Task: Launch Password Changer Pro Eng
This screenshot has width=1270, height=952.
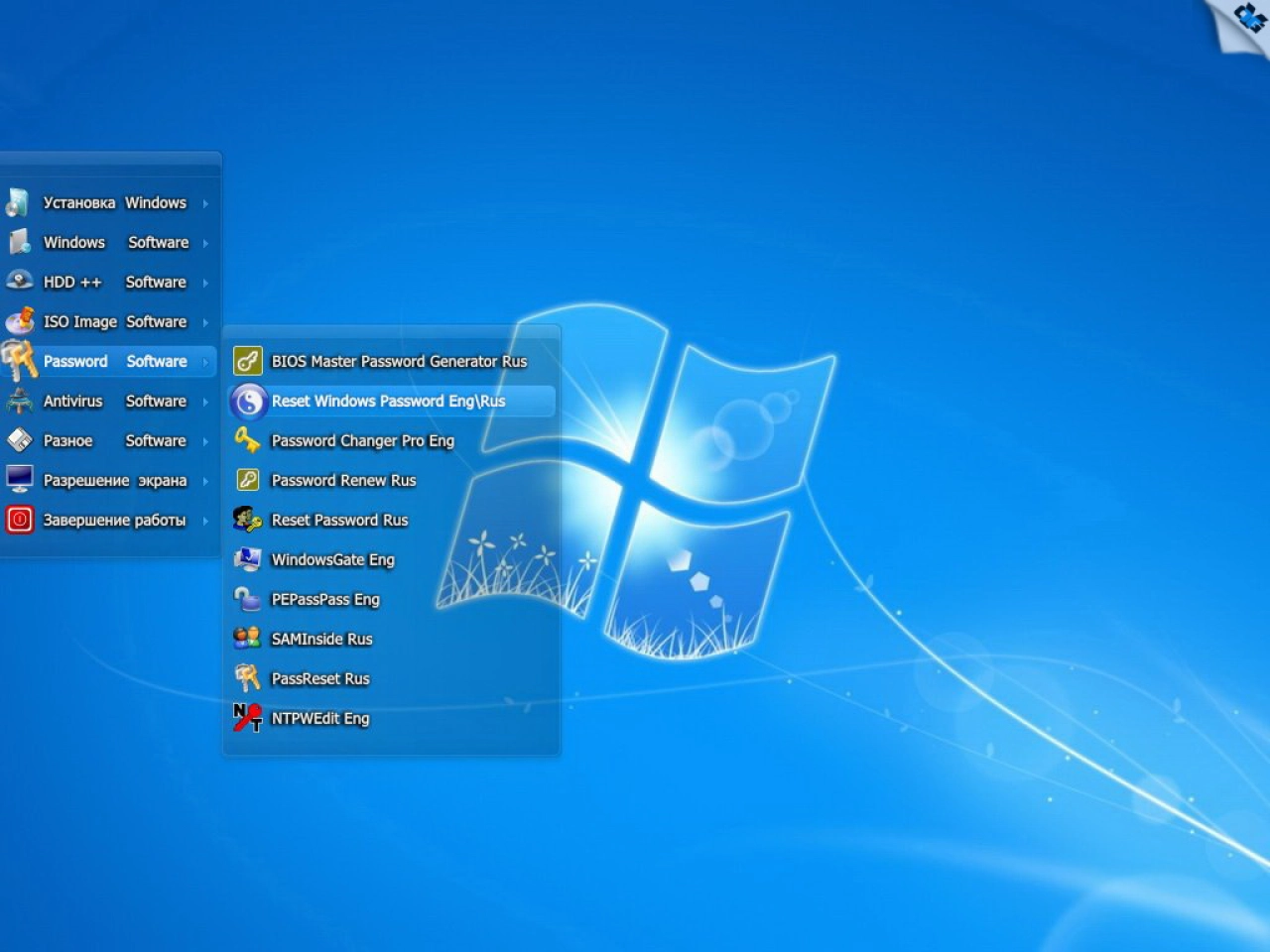Action: pyautogui.click(x=392, y=440)
